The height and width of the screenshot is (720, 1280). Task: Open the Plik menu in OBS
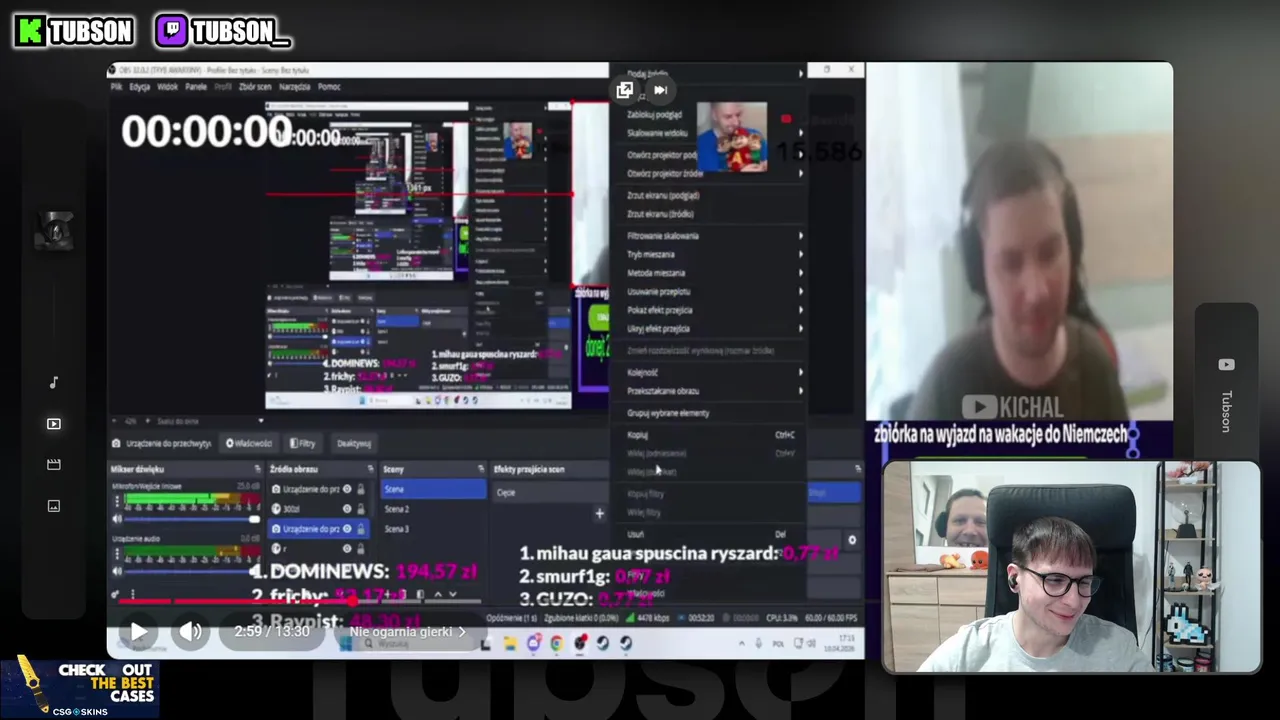[116, 87]
